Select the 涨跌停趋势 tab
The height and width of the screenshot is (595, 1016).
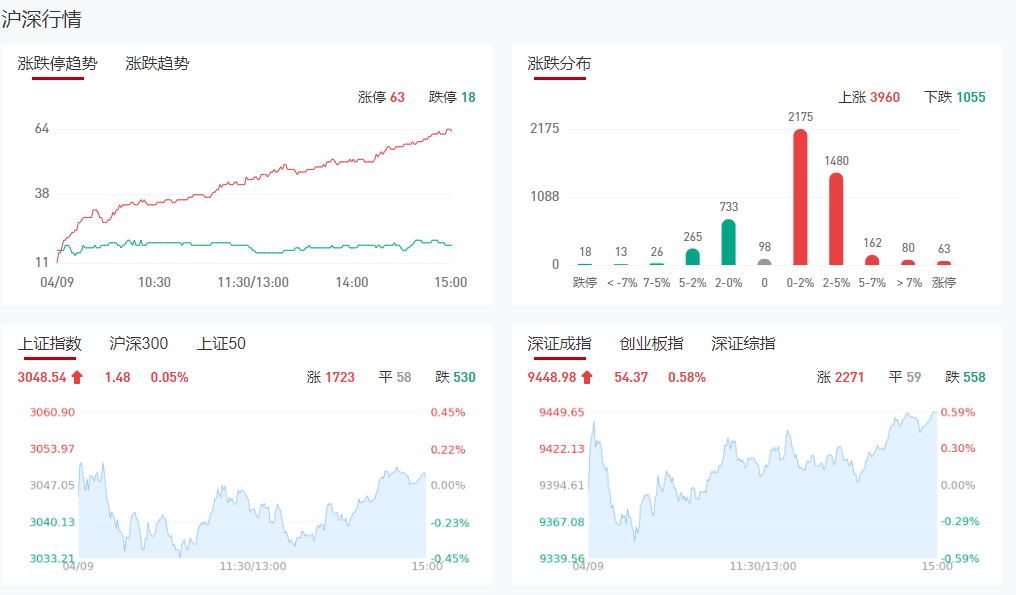(x=57, y=63)
